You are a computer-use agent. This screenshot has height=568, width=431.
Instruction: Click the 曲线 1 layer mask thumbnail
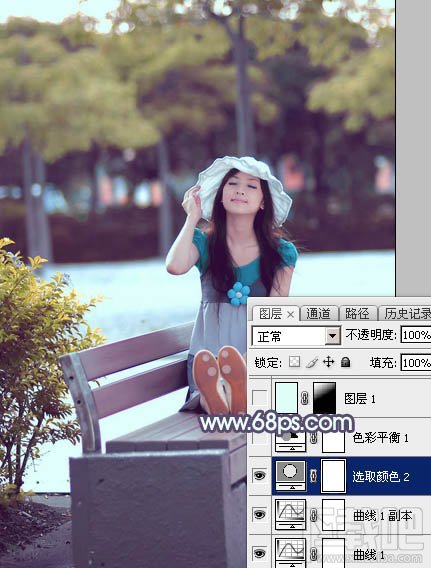(x=333, y=553)
